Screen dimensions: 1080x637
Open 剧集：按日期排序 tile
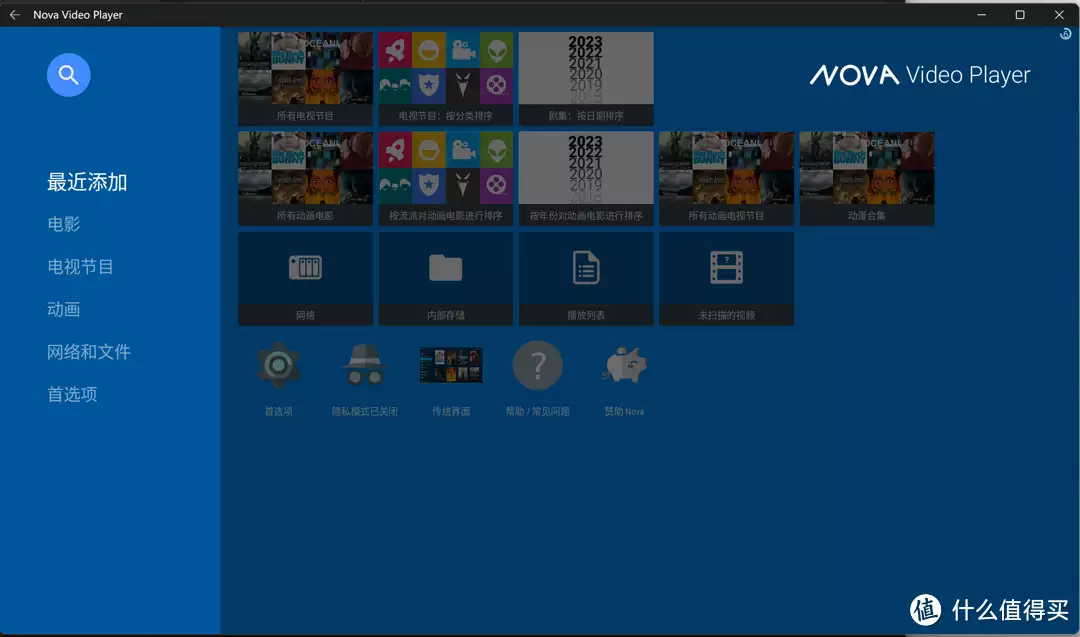(x=586, y=79)
